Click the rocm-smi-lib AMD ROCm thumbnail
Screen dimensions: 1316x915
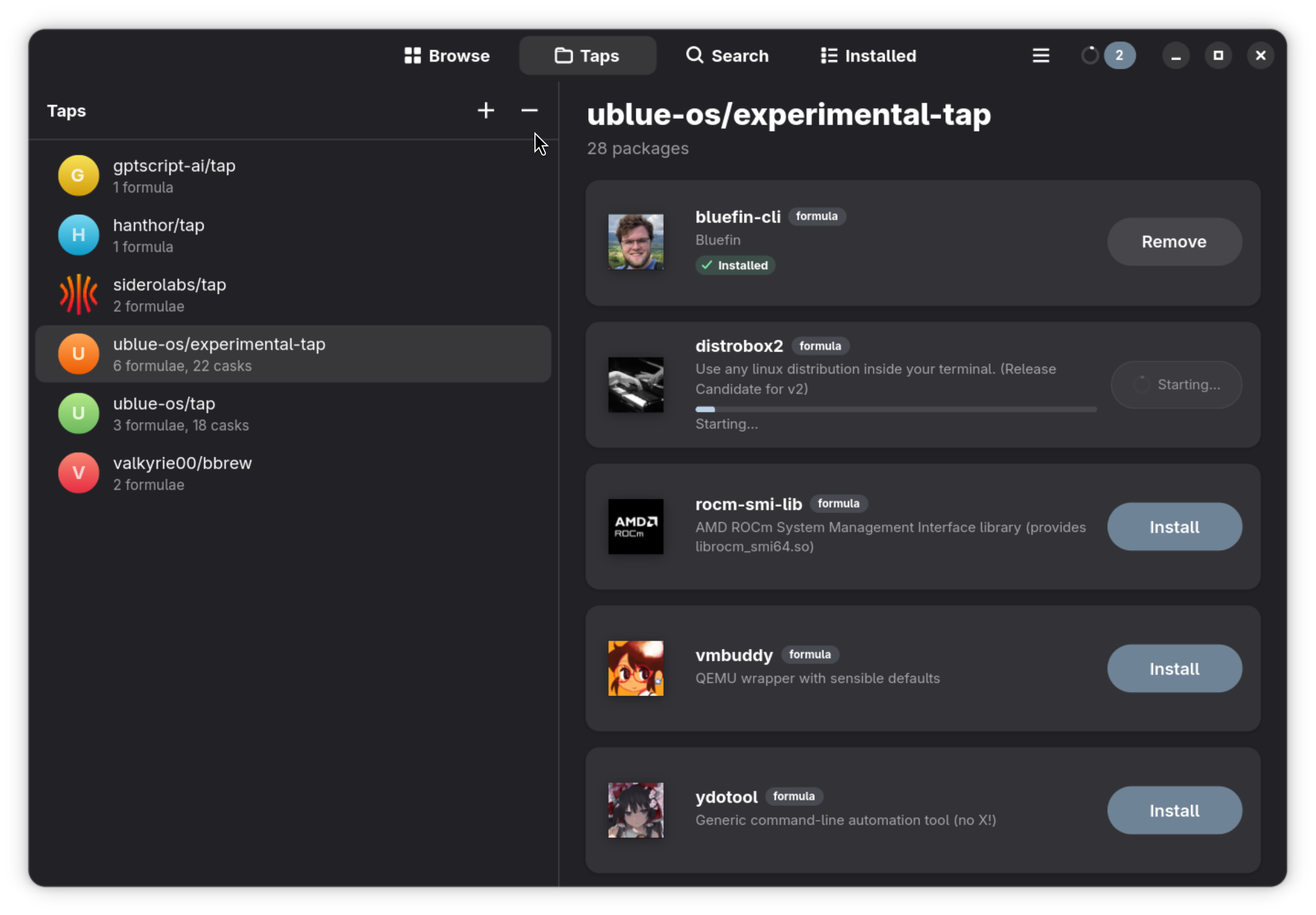pyautogui.click(x=636, y=527)
